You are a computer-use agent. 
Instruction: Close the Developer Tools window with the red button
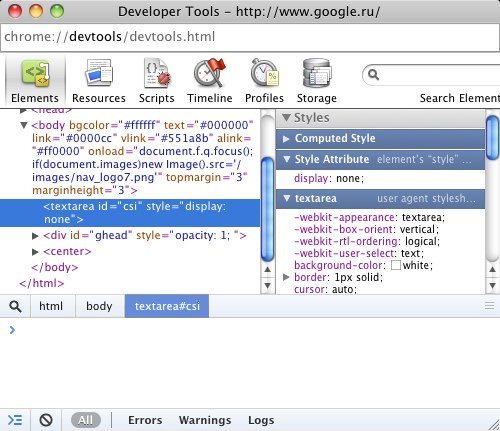pos(15,11)
